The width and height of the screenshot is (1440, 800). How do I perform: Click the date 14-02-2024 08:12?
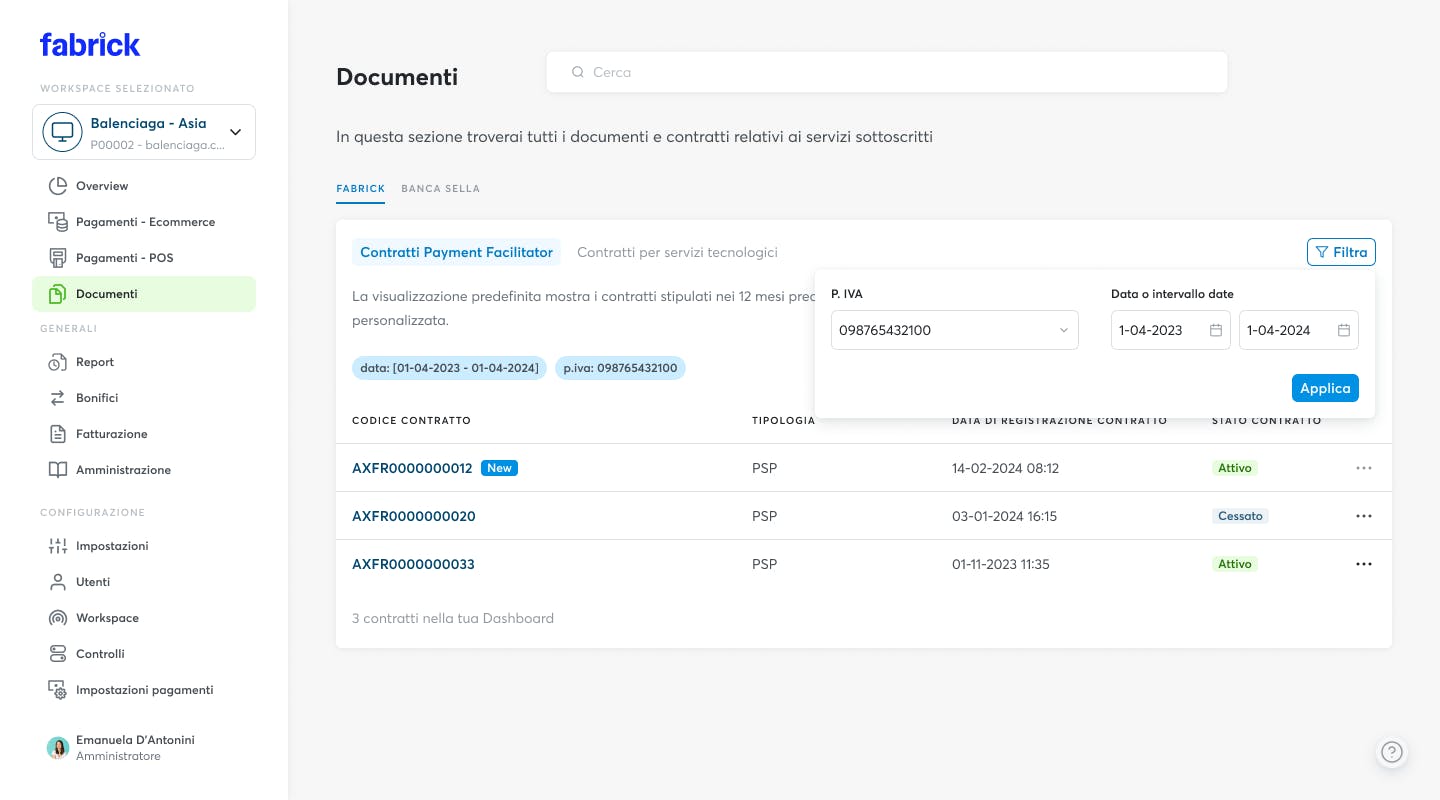click(x=1005, y=468)
